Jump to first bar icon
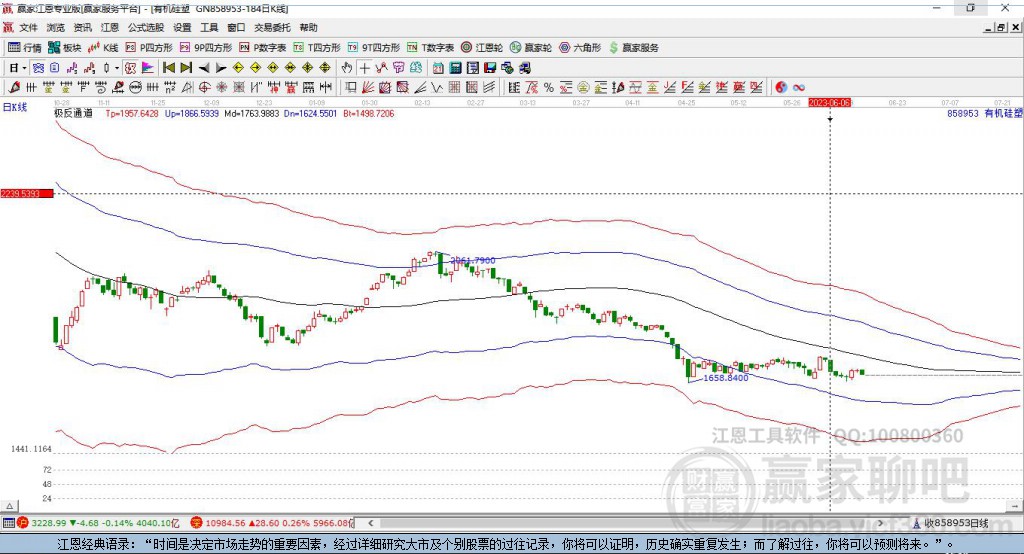Viewport: 1024px width, 554px height. coord(168,68)
